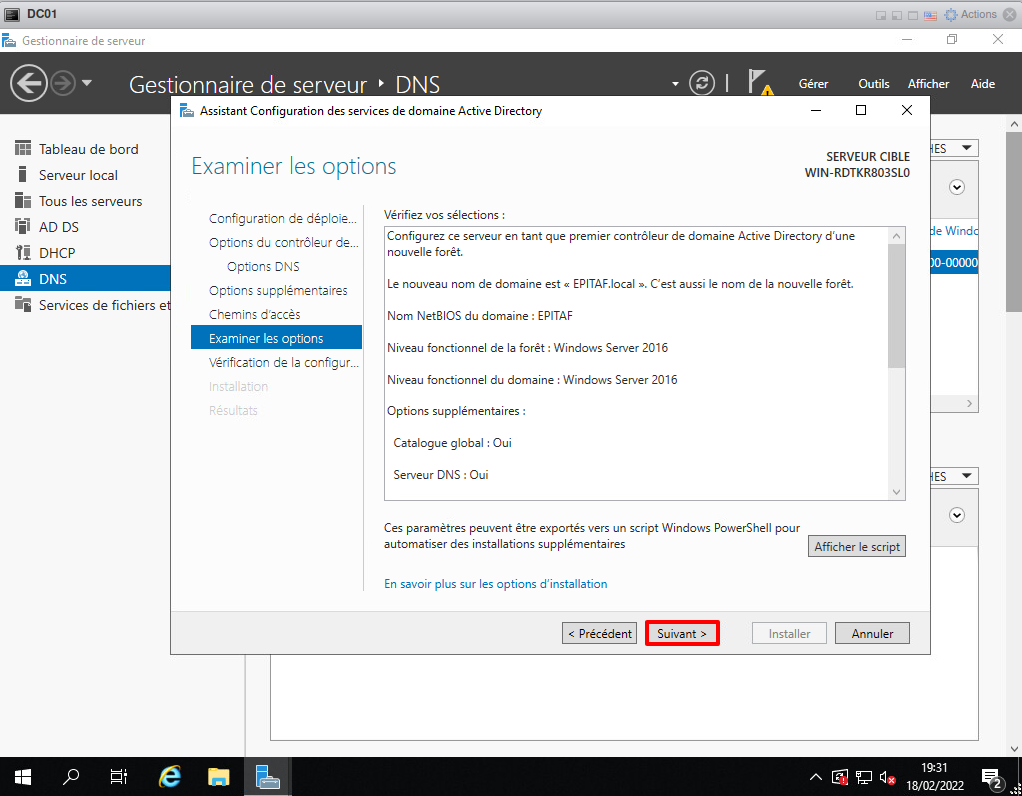Expand the navigation history dropdown arrow

[87, 83]
